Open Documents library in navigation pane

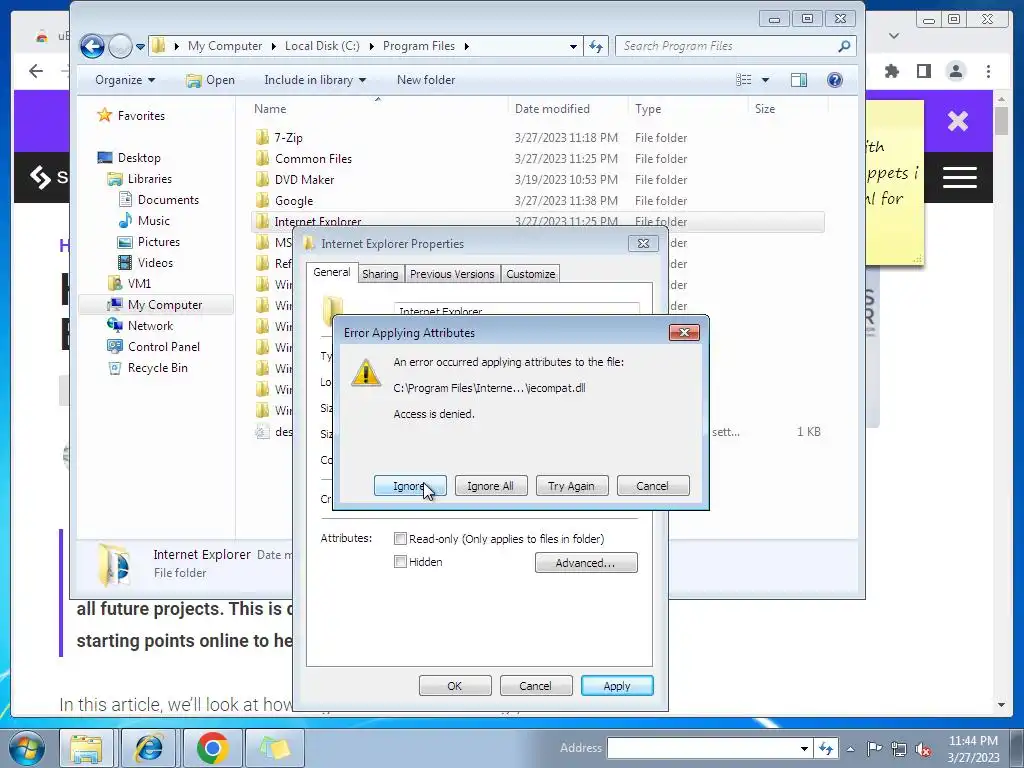159,200
